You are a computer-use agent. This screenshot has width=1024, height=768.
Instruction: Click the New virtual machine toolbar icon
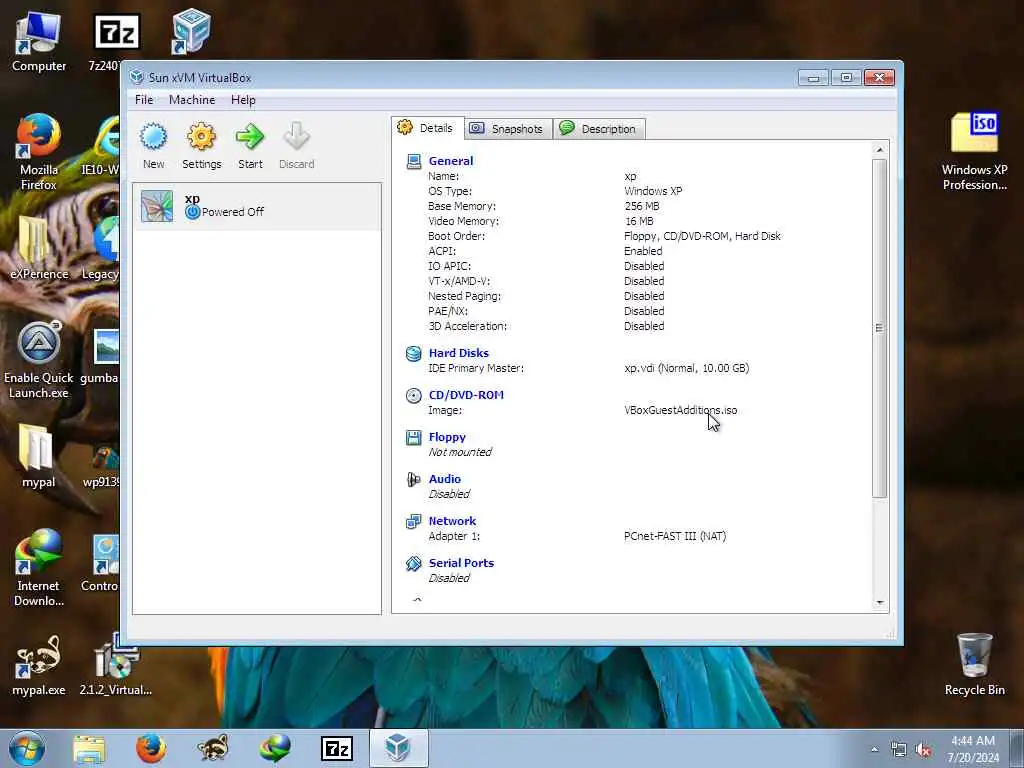click(153, 146)
